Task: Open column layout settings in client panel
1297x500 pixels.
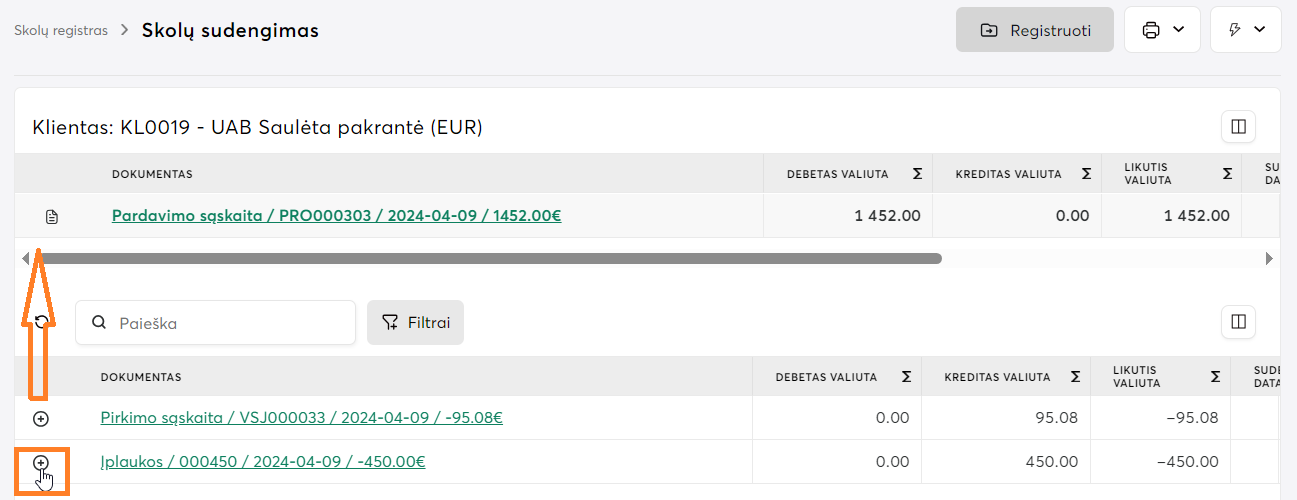Action: (x=1238, y=127)
